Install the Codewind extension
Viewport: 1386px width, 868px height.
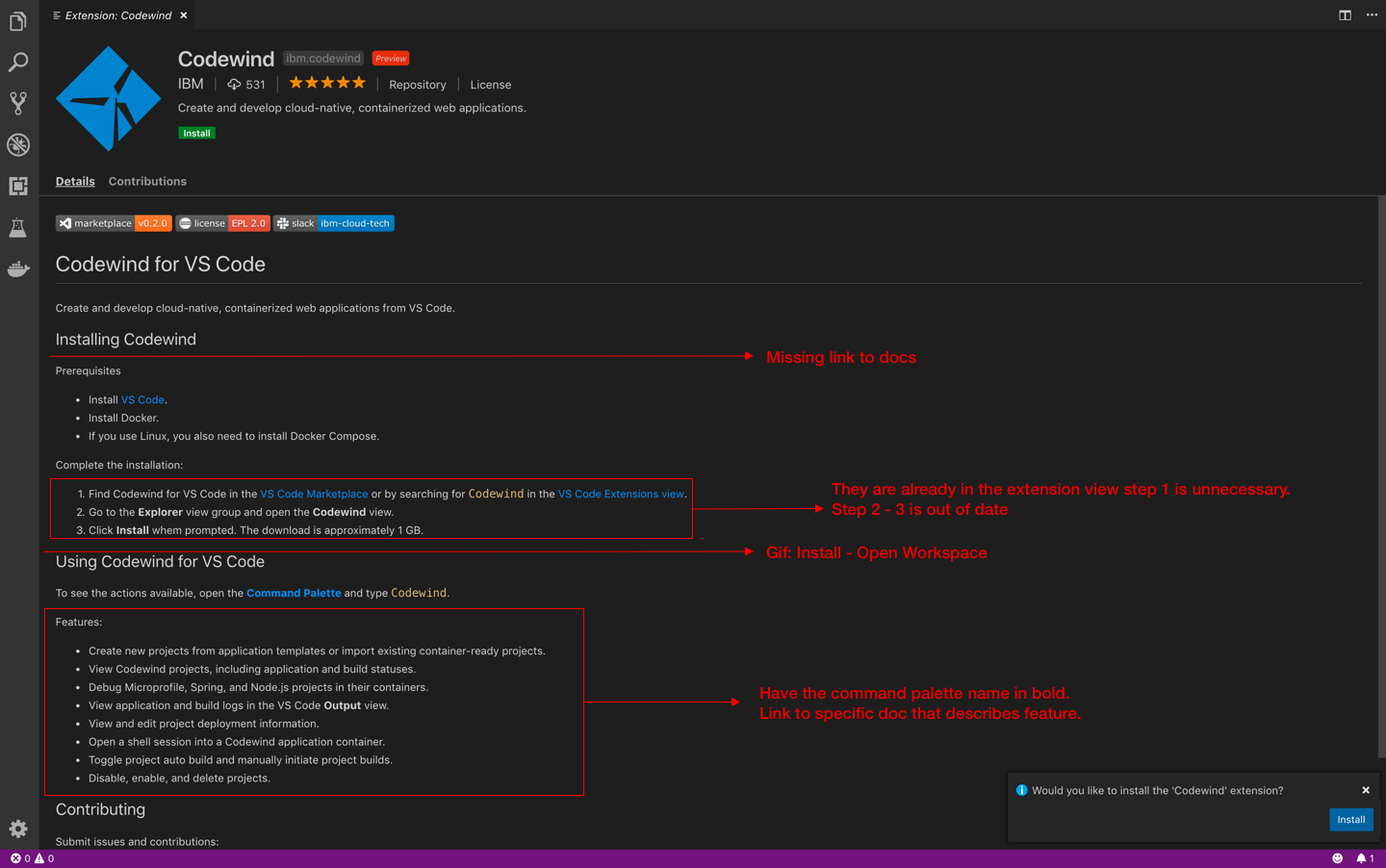tap(195, 132)
